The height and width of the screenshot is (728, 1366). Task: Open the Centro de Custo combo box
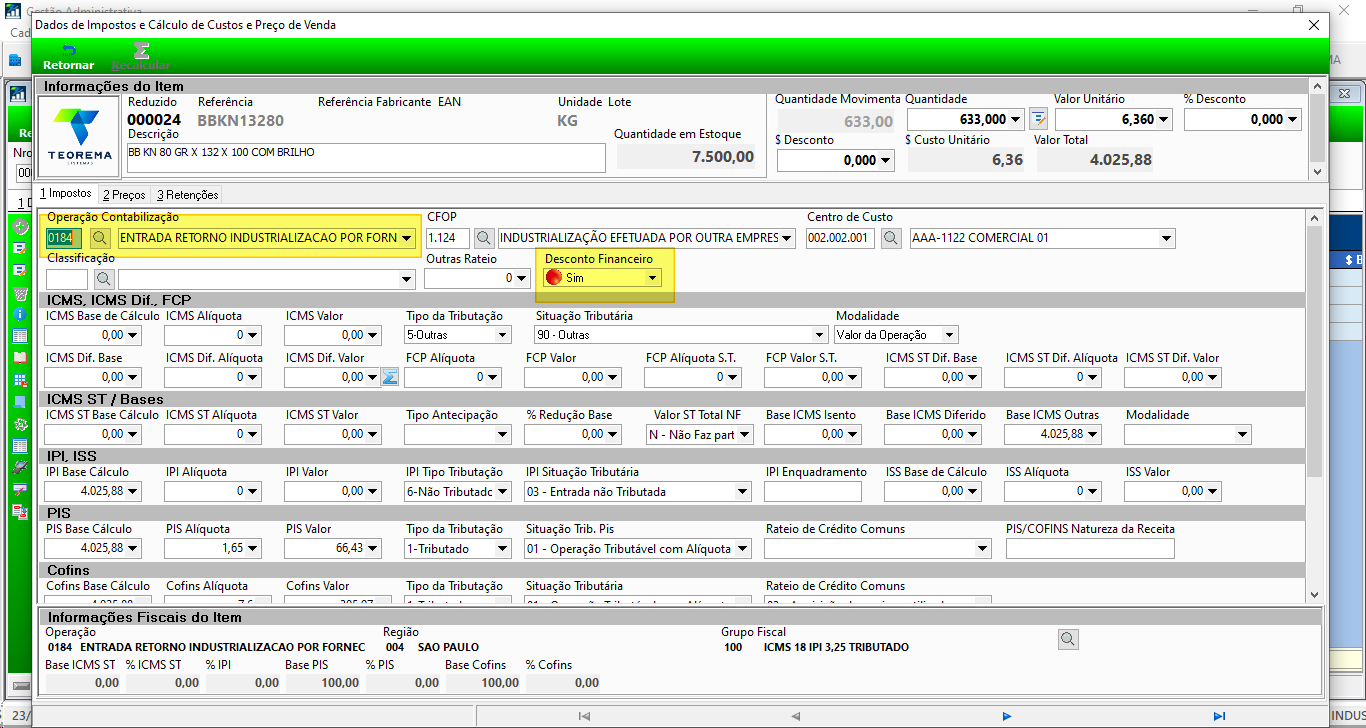click(x=1166, y=238)
